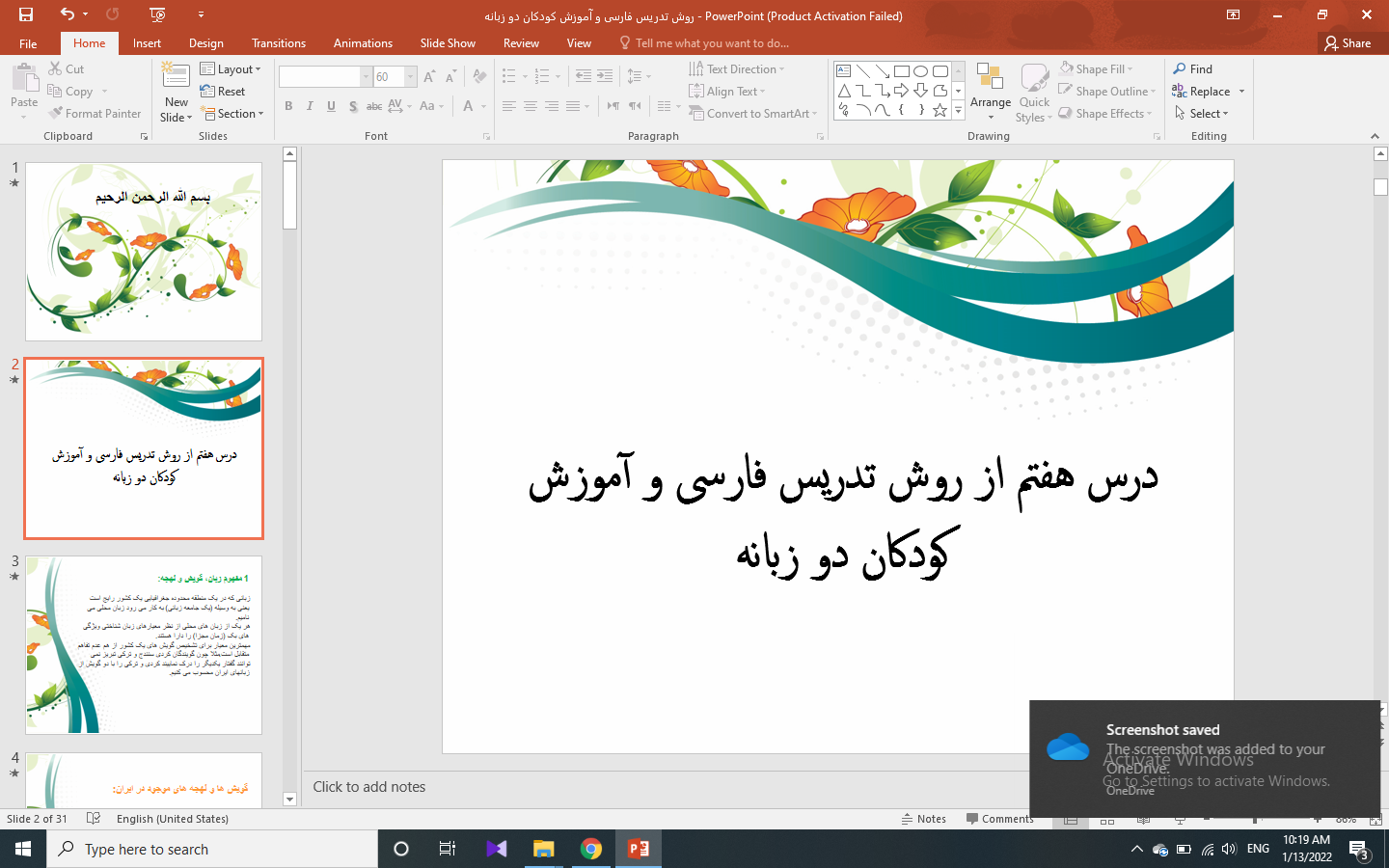Click the Share button
The width and height of the screenshot is (1389, 868).
coord(1348,43)
